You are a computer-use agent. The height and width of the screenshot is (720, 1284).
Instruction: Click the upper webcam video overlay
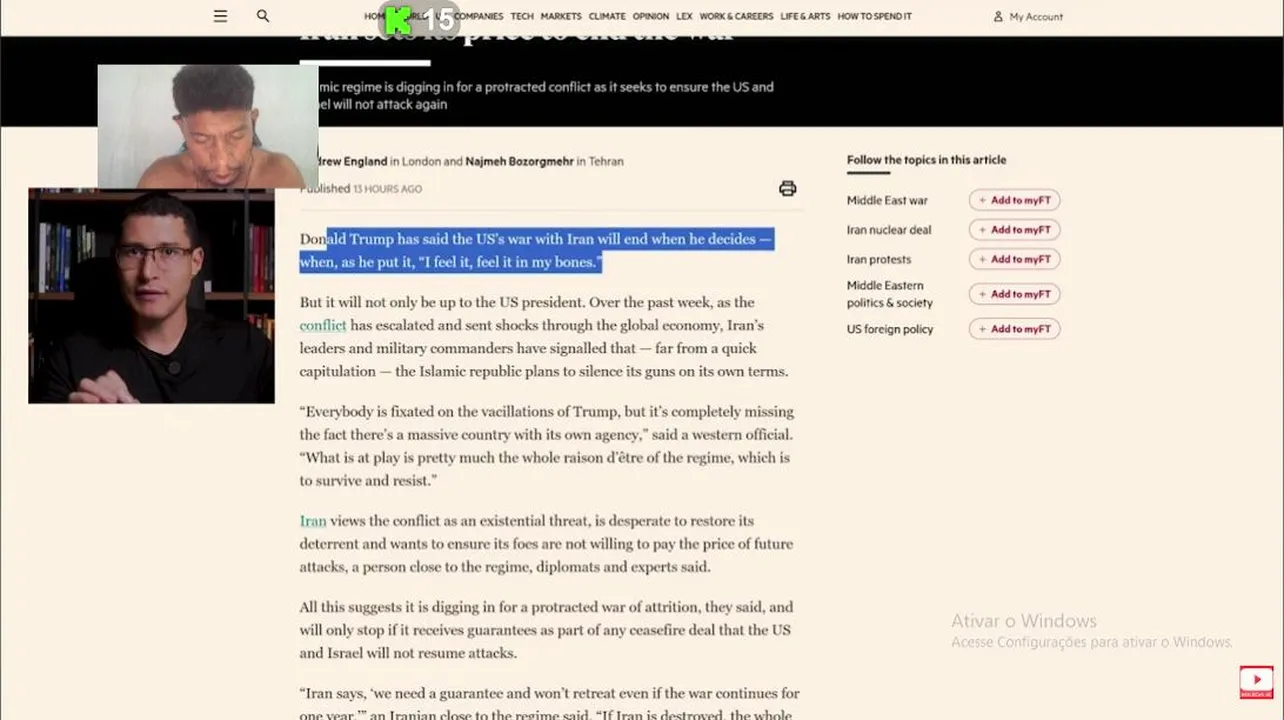pyautogui.click(x=208, y=126)
